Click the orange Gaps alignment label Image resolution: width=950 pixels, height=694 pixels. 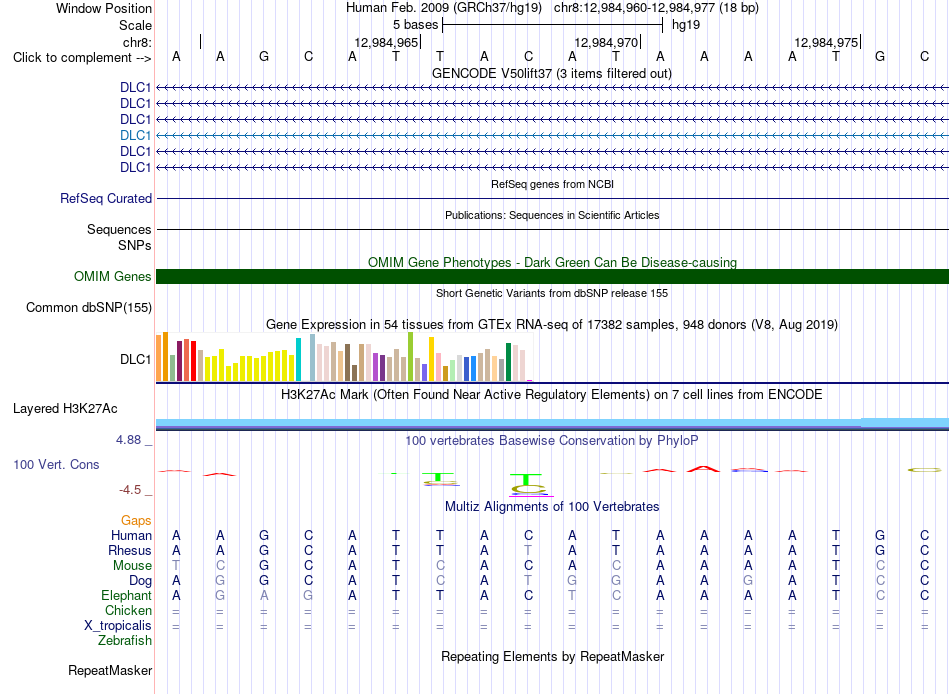(x=136, y=520)
